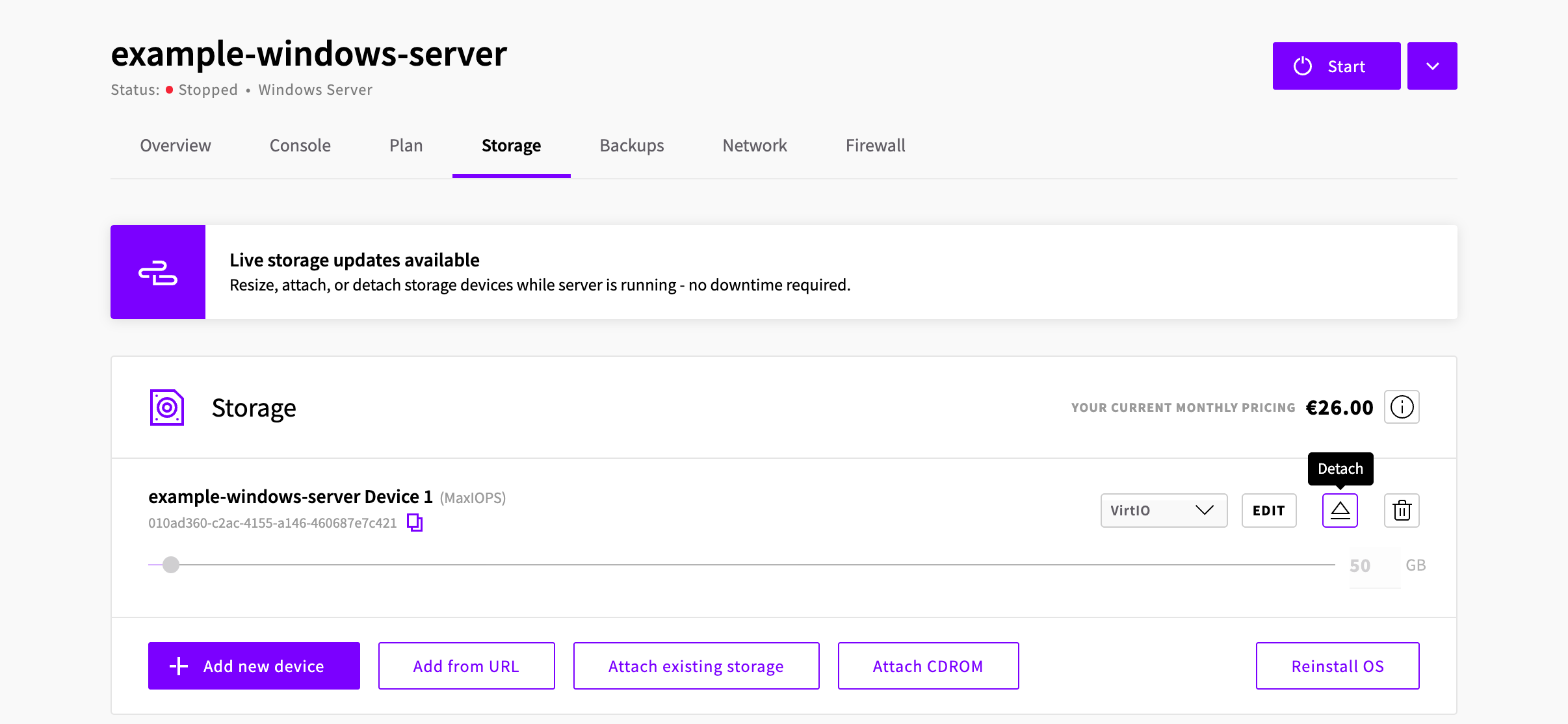
Task: Open the Firewall tab
Action: point(876,146)
